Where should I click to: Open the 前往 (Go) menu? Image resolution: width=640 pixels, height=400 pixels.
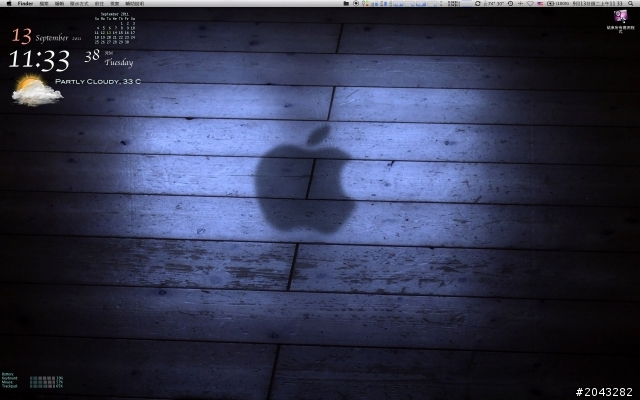(99, 4)
